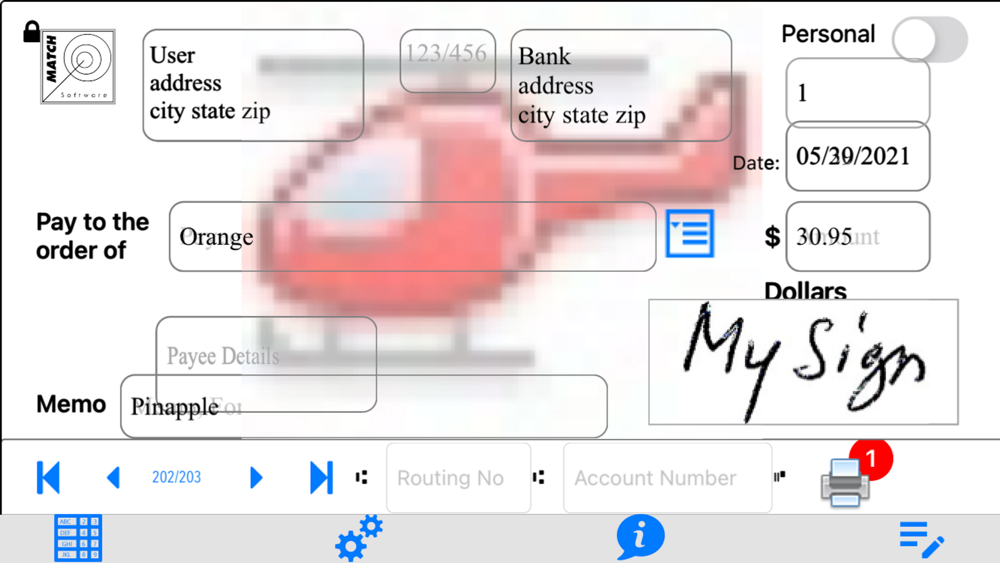Screen dimensions: 1000x563
Task: Go to the next check record
Action: click(x=256, y=478)
